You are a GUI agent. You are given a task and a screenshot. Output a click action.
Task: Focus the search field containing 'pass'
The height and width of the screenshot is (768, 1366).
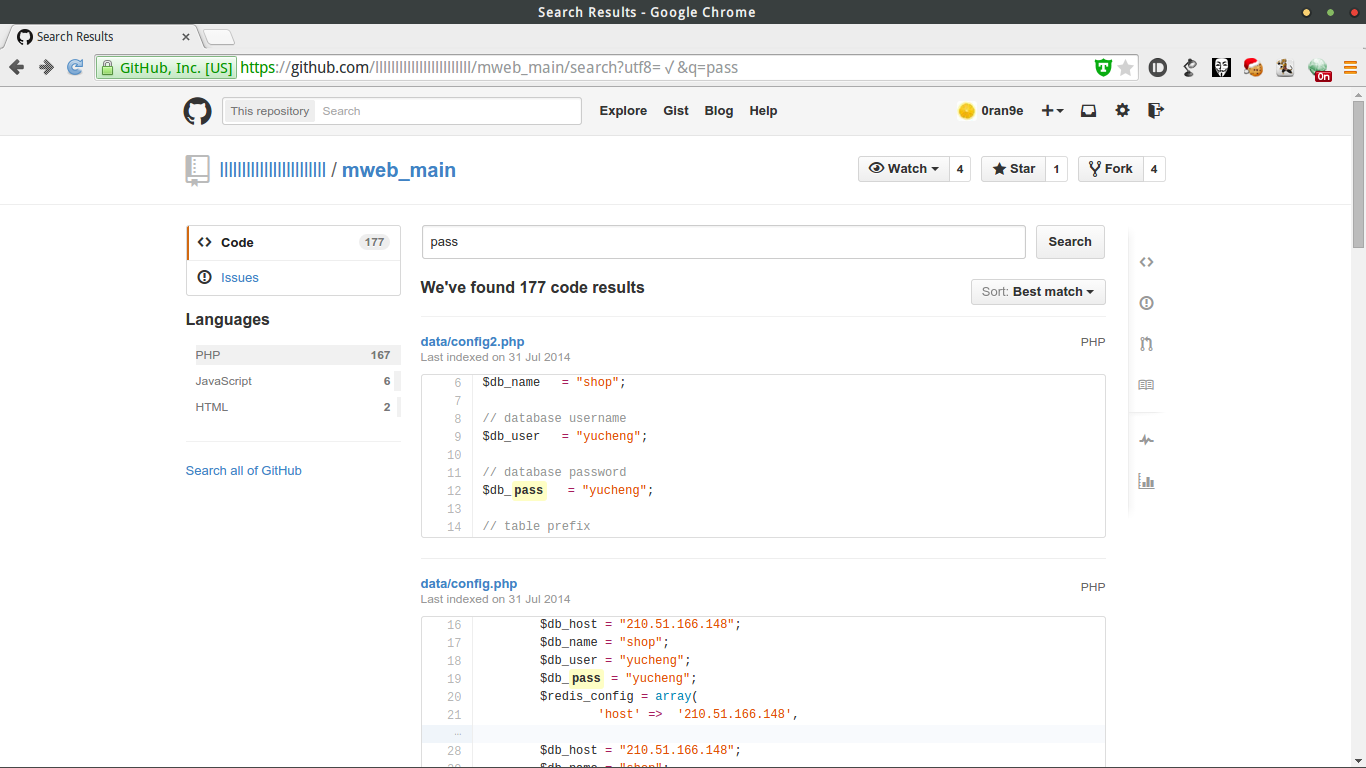click(x=724, y=242)
